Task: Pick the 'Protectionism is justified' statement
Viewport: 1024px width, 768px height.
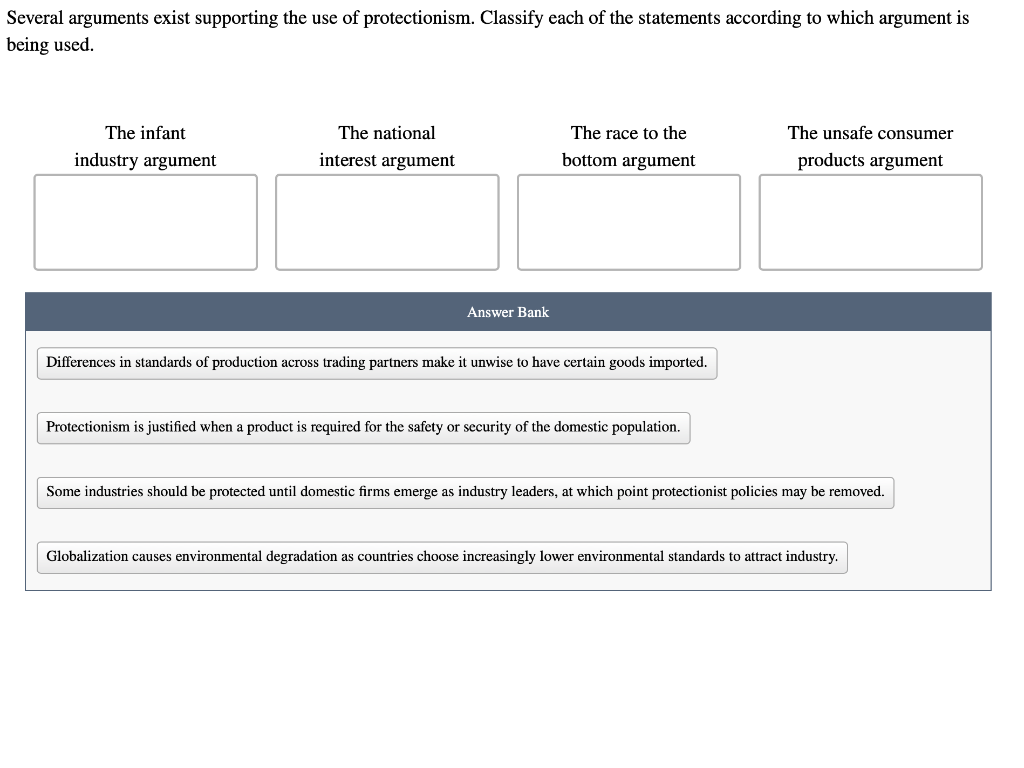Action: click(364, 428)
